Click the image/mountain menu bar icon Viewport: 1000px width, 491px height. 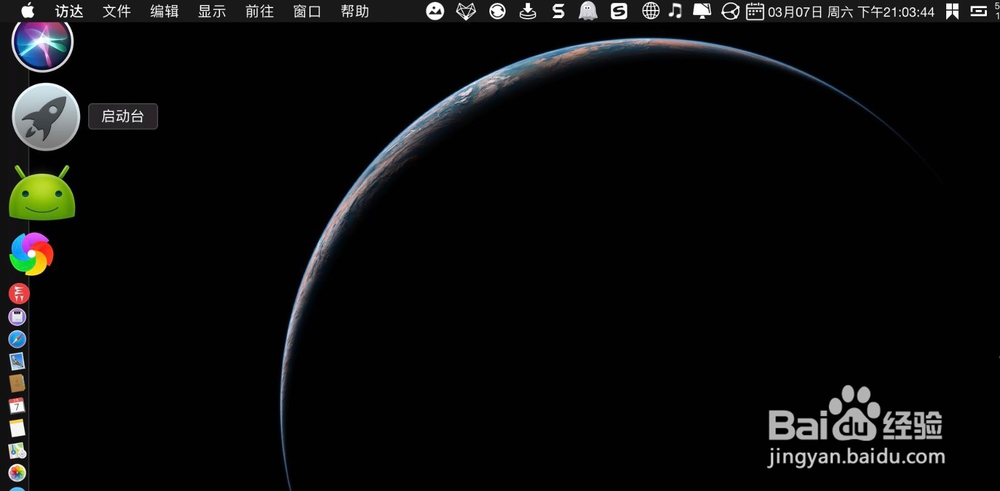coord(435,11)
